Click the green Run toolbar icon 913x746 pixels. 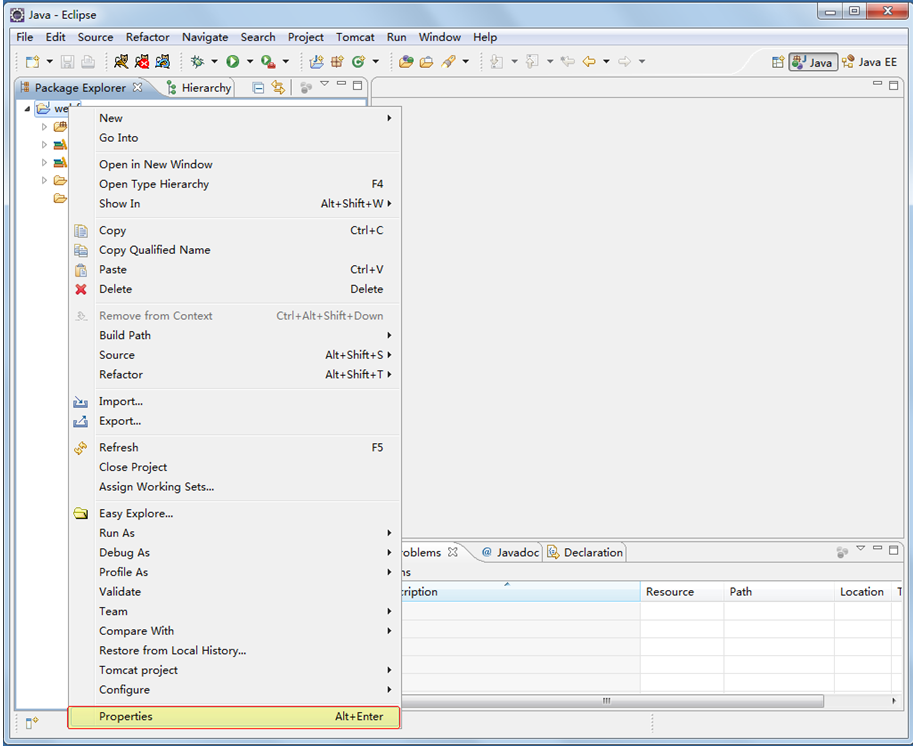pos(233,61)
